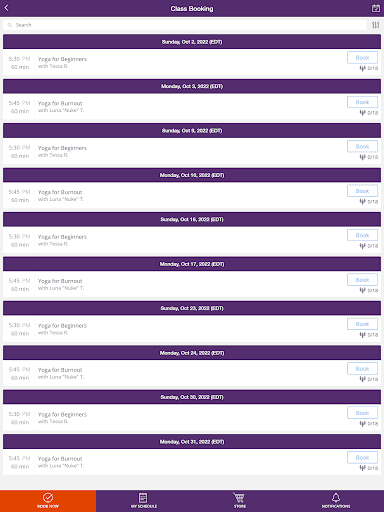
Task: Book Yoga for Burnout on Oct 3
Action: (x=362, y=102)
